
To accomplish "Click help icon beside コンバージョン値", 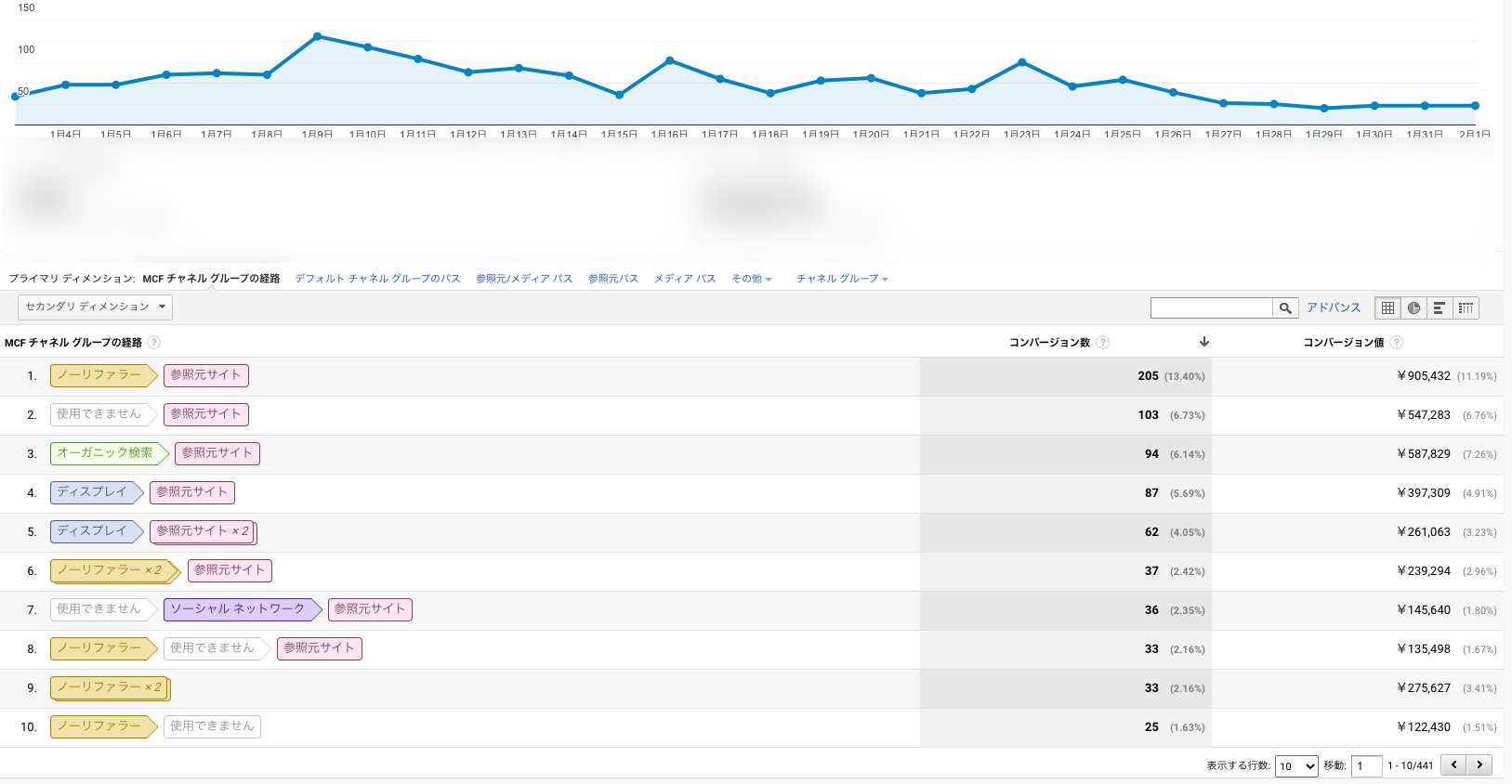I will click(x=1396, y=343).
